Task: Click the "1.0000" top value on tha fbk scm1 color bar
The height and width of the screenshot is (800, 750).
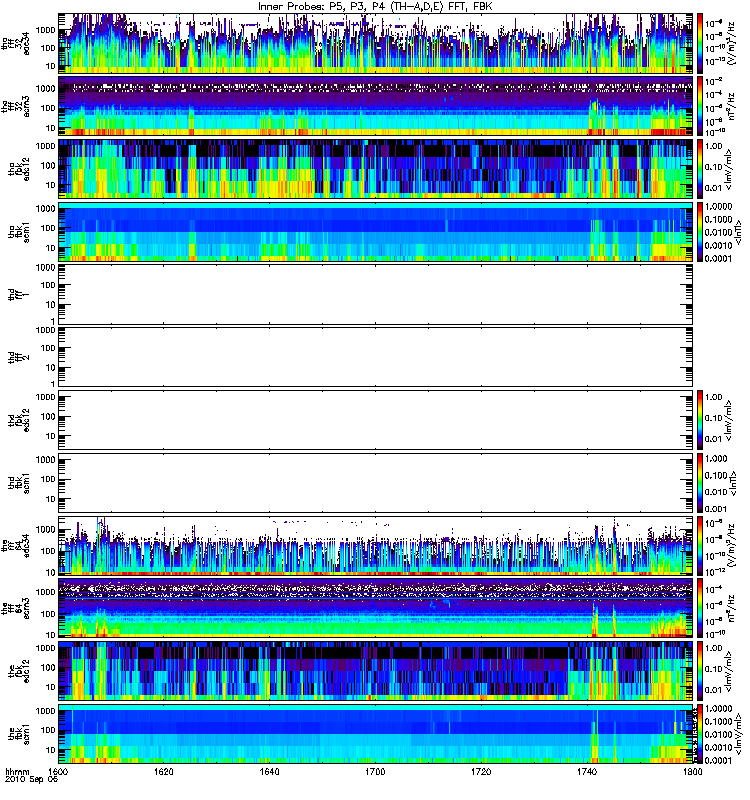Action: [718, 207]
